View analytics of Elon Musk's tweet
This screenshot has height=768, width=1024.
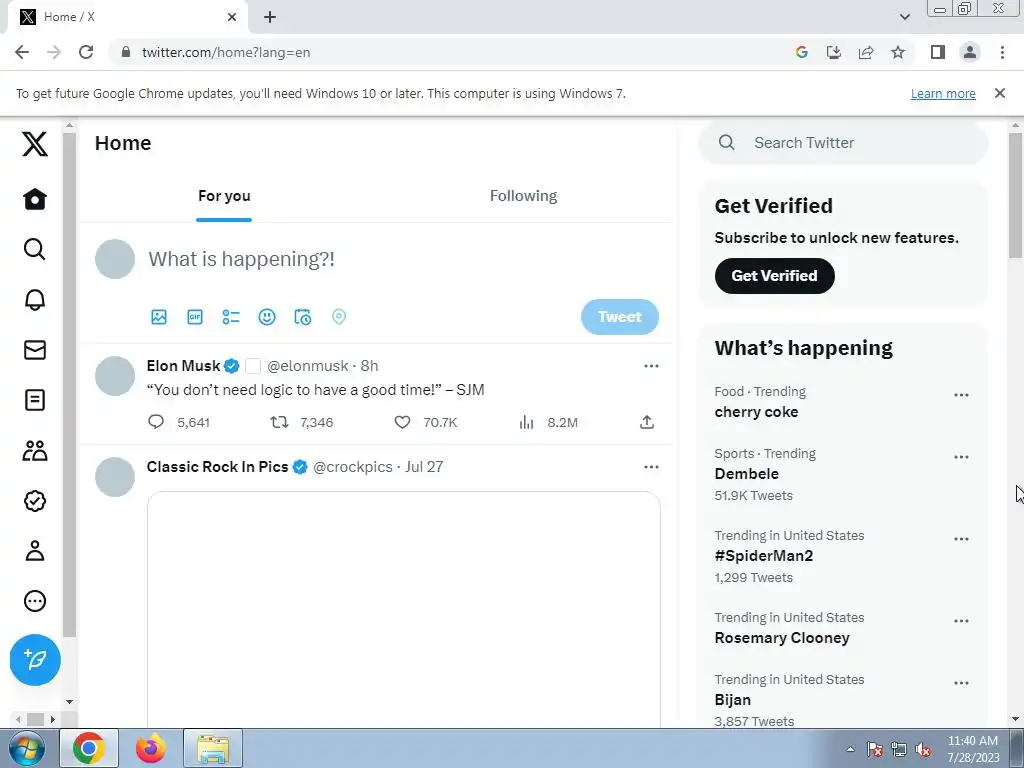(x=526, y=422)
